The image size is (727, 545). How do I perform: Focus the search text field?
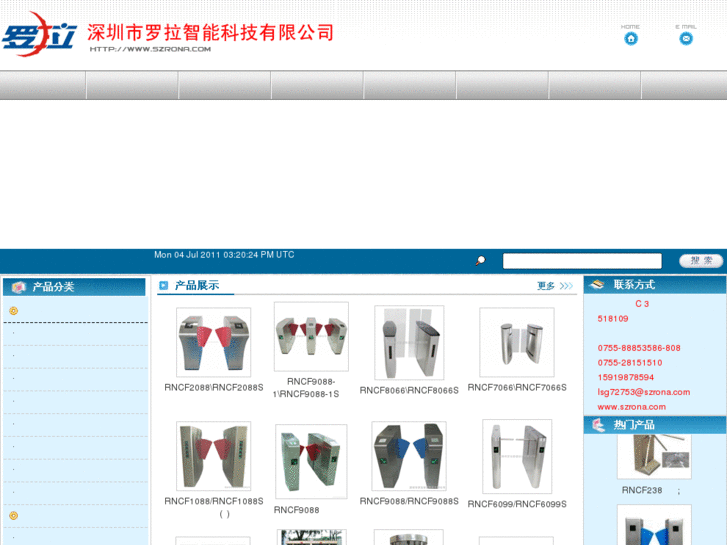tap(582, 261)
